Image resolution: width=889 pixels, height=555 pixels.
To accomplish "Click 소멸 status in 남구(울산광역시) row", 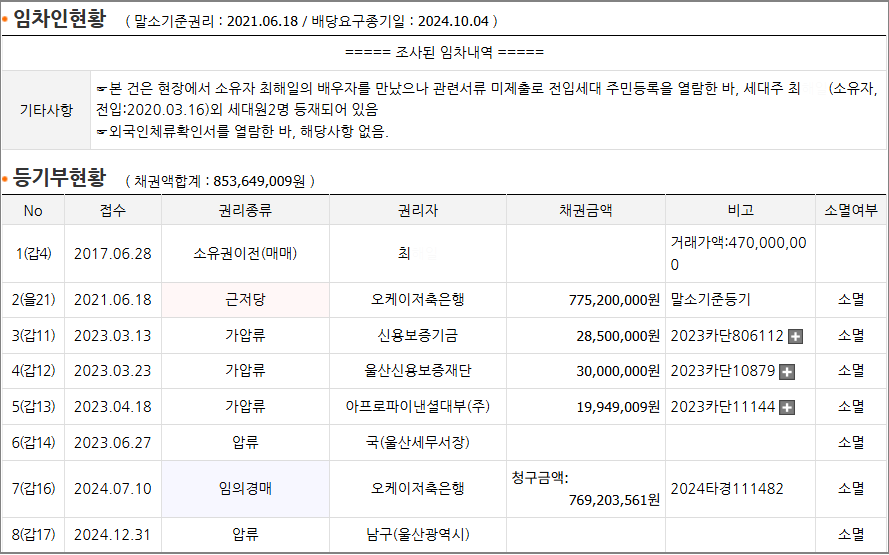I will pyautogui.click(x=851, y=535).
